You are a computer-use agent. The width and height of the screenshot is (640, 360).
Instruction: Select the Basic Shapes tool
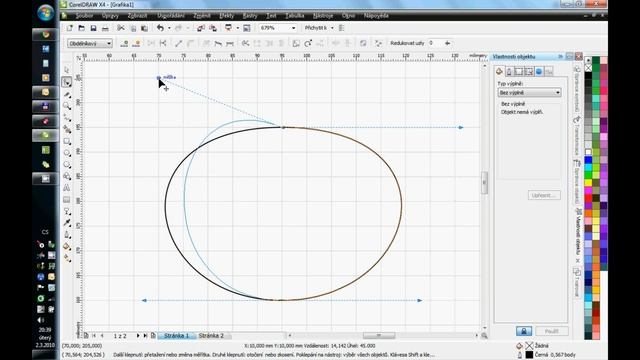point(67,176)
